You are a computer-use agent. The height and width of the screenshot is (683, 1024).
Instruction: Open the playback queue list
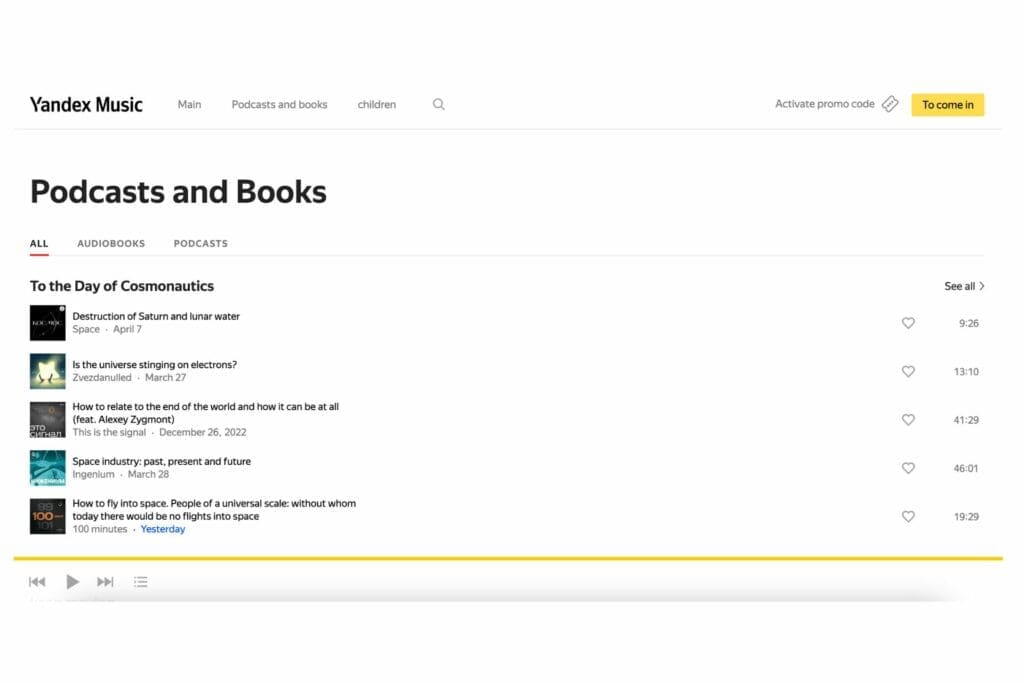point(140,582)
